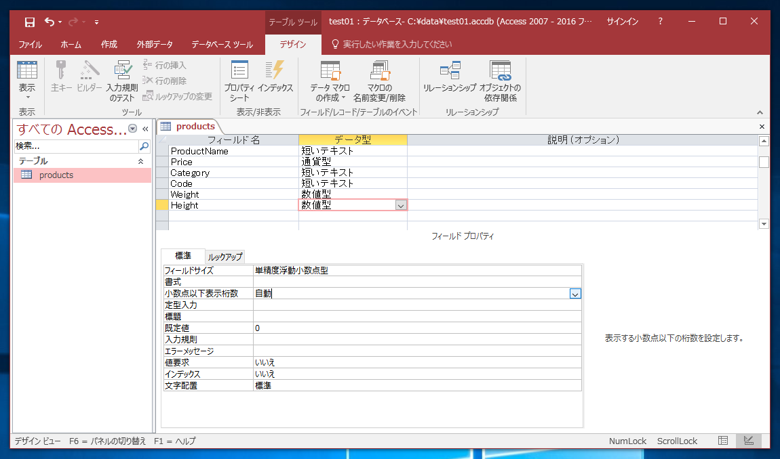Image resolution: width=780 pixels, height=459 pixels.
Task: Collapse navigation pane with « button
Action: 145,129
